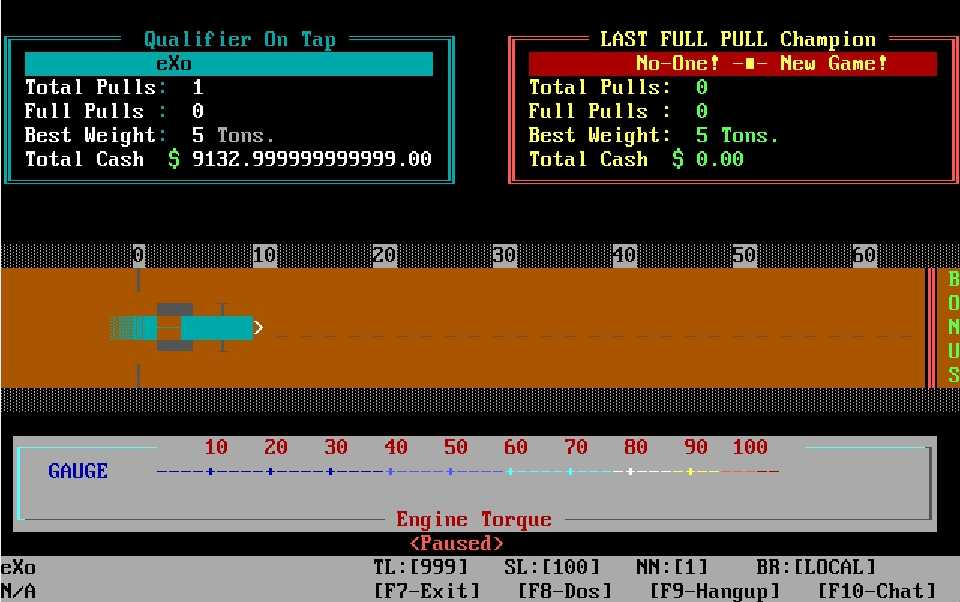Click the 60 distance marker on the track
Viewport: 960px width, 602px height.
(864, 256)
